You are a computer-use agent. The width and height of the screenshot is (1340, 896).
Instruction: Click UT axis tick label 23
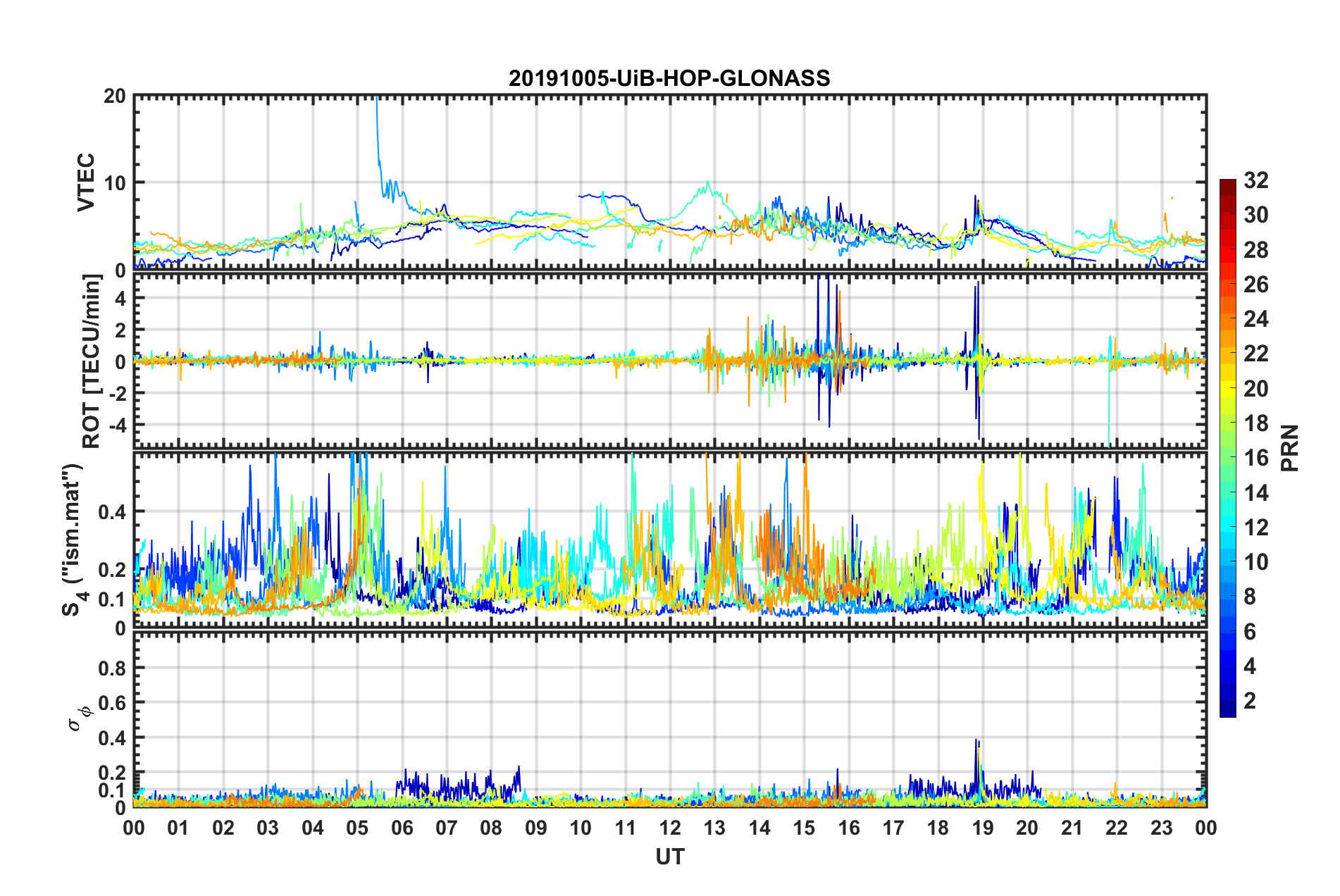pos(1162,828)
